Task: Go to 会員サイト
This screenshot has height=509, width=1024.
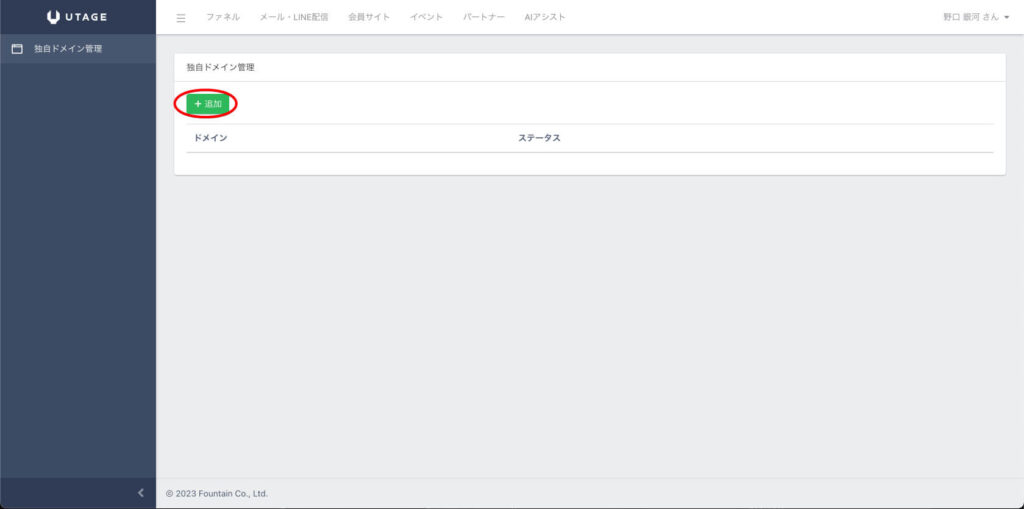Action: click(x=369, y=17)
